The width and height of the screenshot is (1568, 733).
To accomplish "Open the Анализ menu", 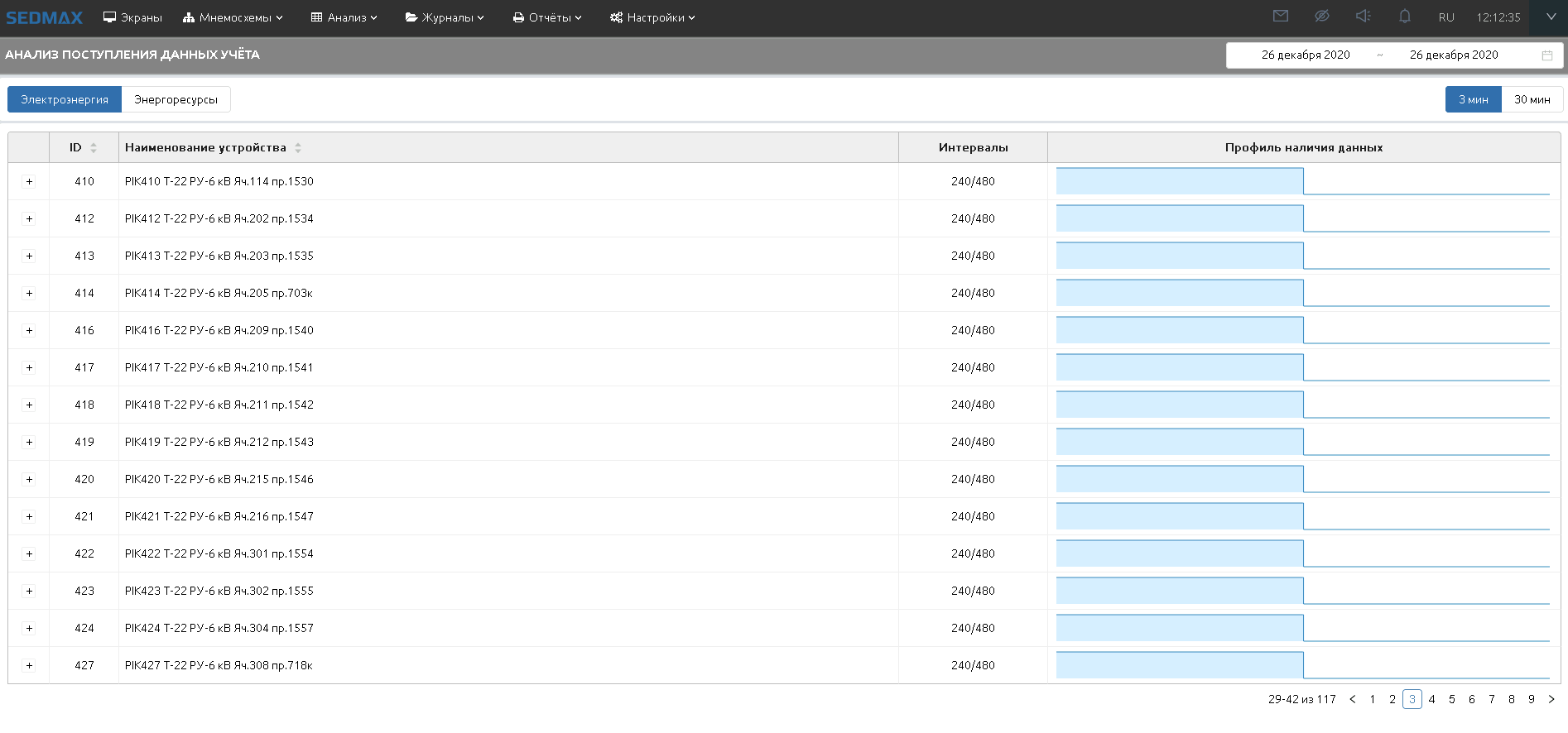I will pos(344,17).
